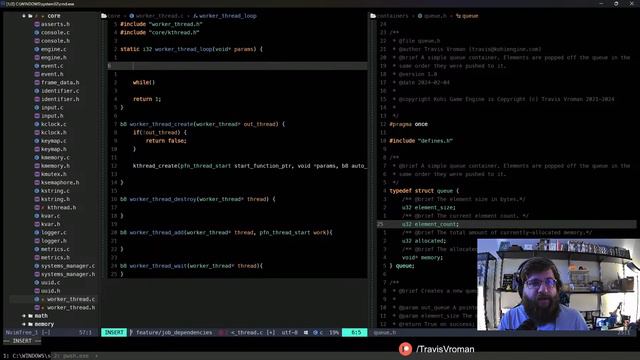Click #pragma once line in queue.h
This screenshot has height=360, width=640.
point(409,124)
